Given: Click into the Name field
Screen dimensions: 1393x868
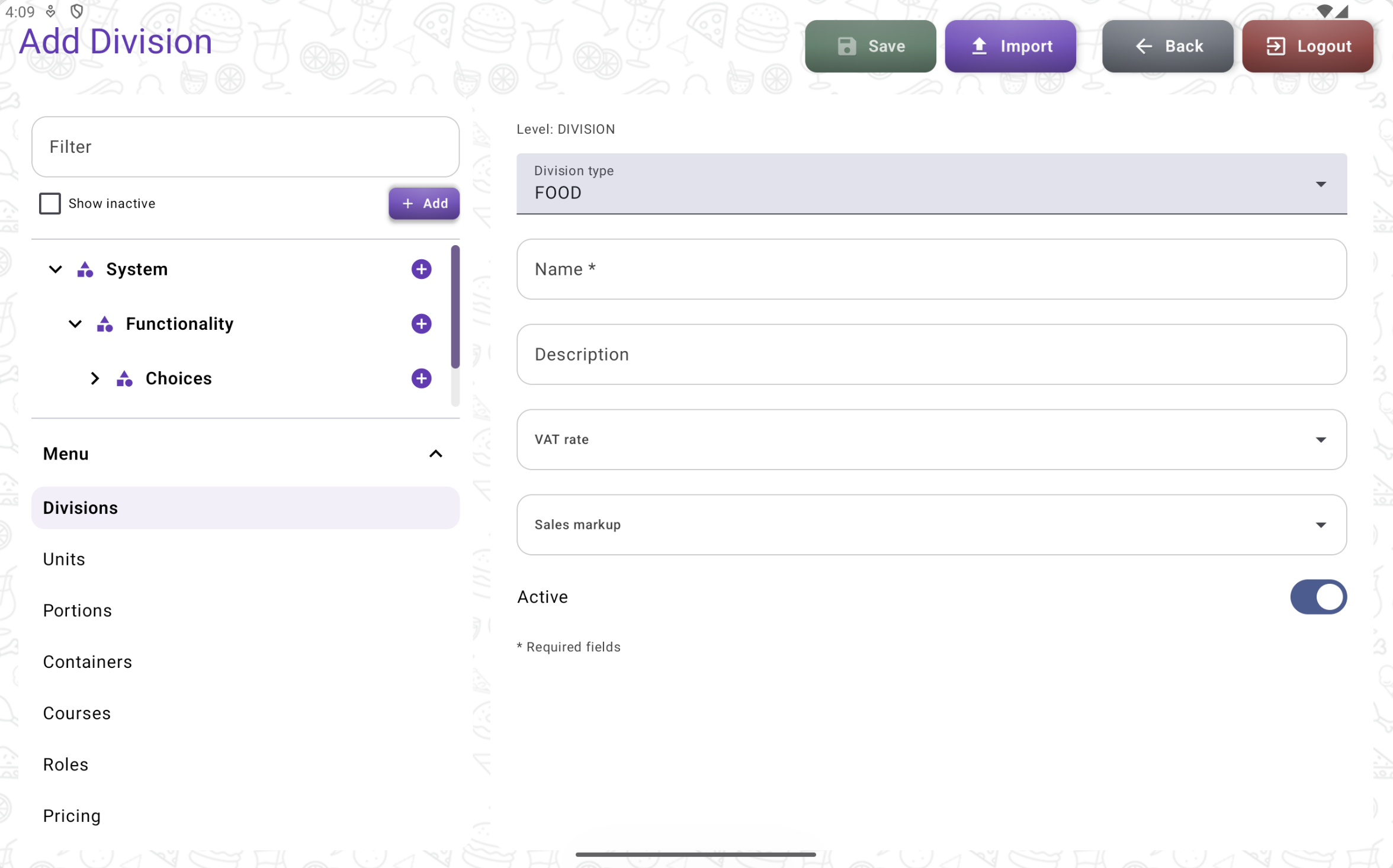Looking at the screenshot, I should click(932, 269).
